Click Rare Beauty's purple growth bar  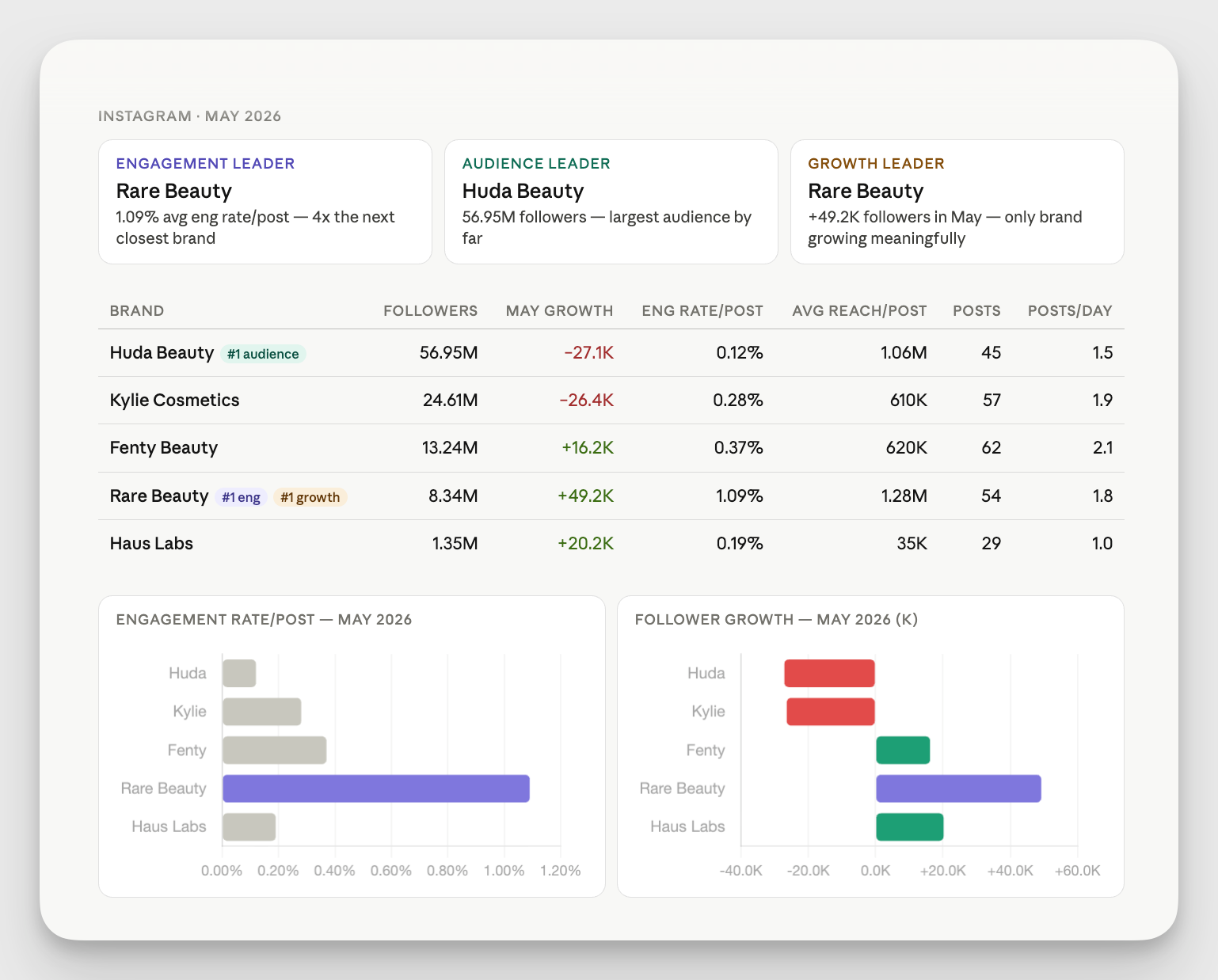[x=958, y=788]
